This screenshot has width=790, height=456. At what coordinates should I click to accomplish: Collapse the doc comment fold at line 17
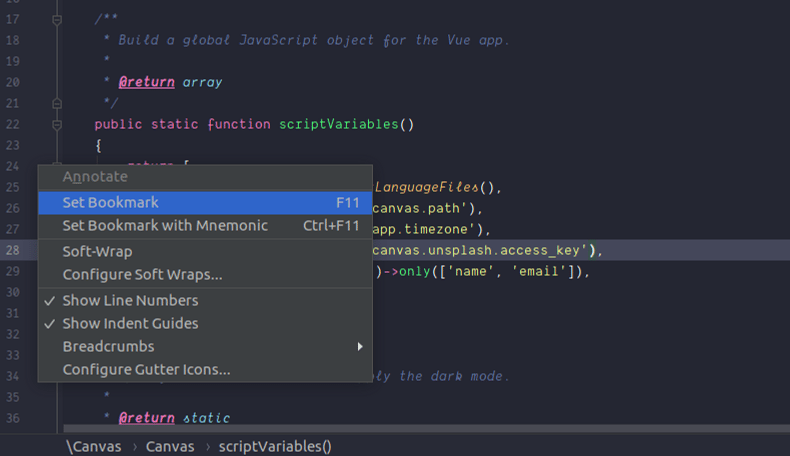tap(57, 19)
